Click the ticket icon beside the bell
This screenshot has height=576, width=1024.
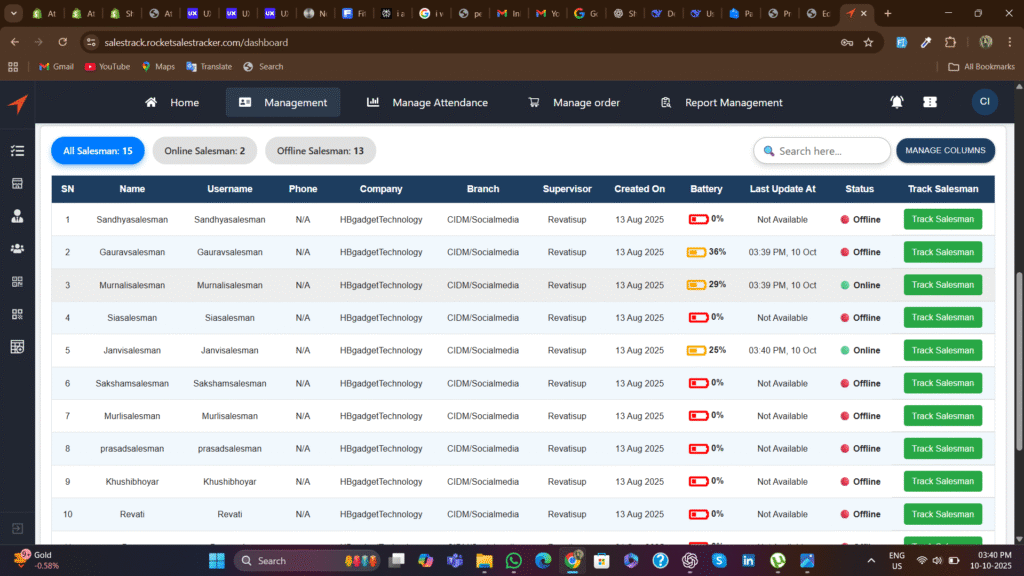point(930,102)
